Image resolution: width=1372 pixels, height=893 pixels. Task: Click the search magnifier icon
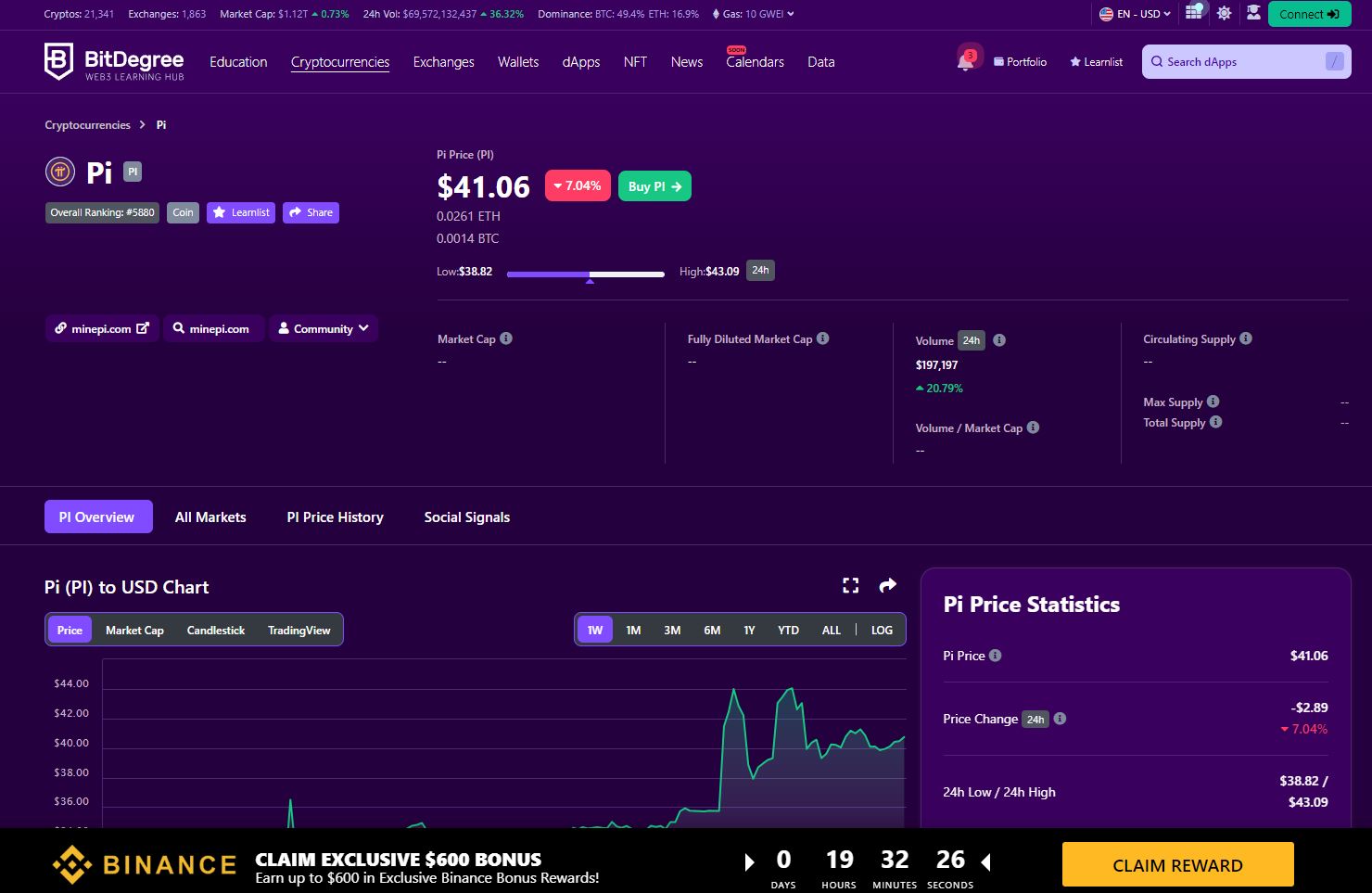coord(1157,62)
